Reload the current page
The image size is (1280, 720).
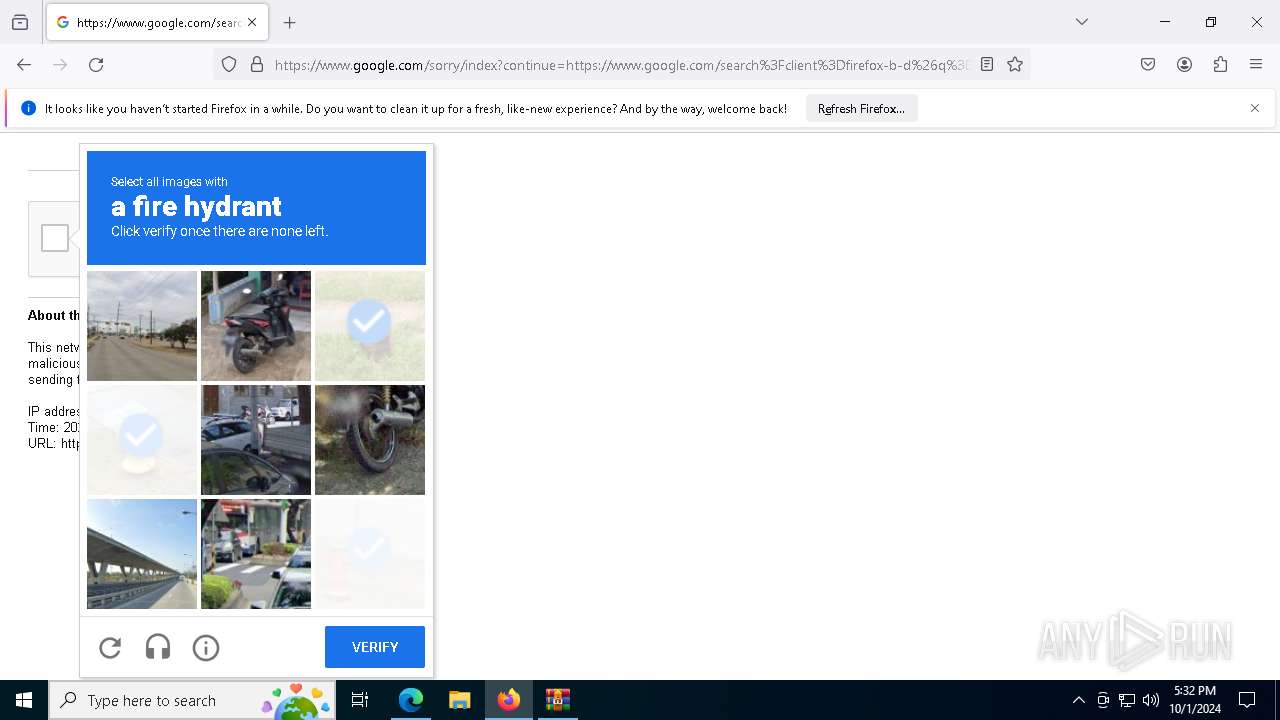96,65
